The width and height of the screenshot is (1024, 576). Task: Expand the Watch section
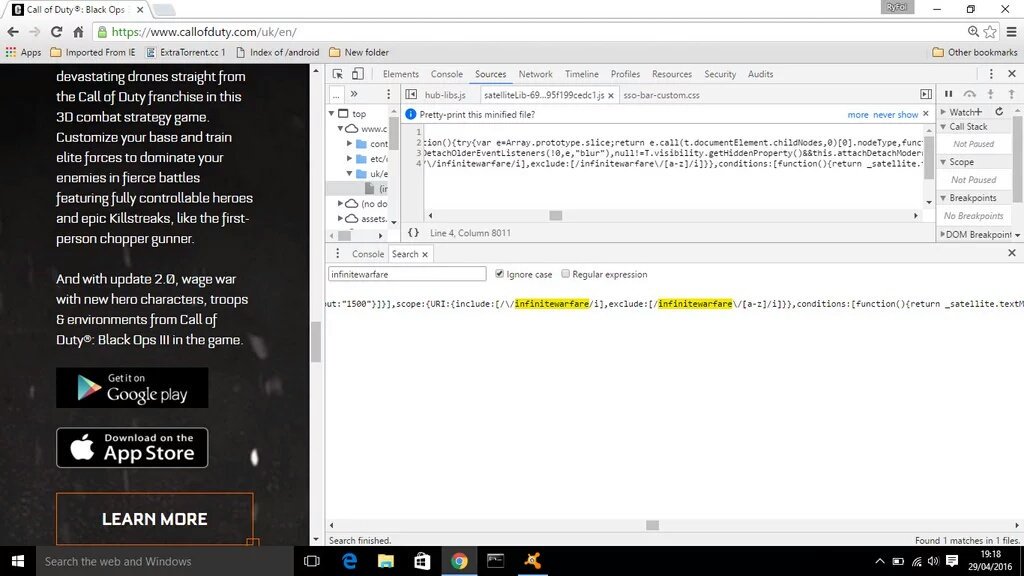[x=943, y=112]
